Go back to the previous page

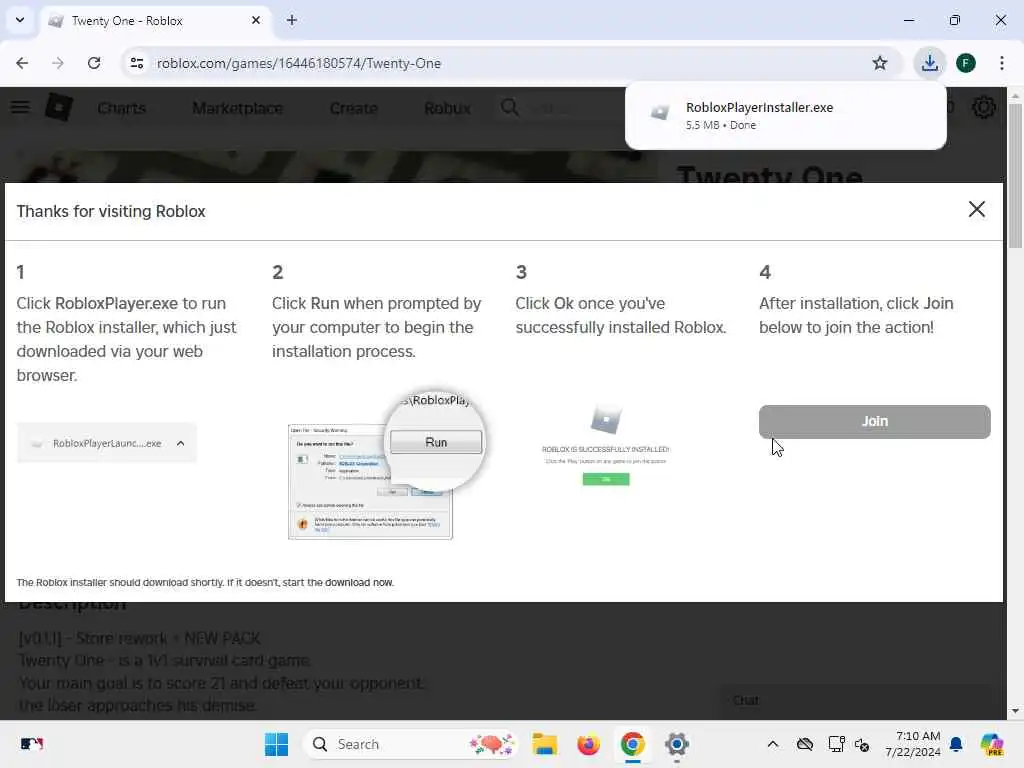22,63
